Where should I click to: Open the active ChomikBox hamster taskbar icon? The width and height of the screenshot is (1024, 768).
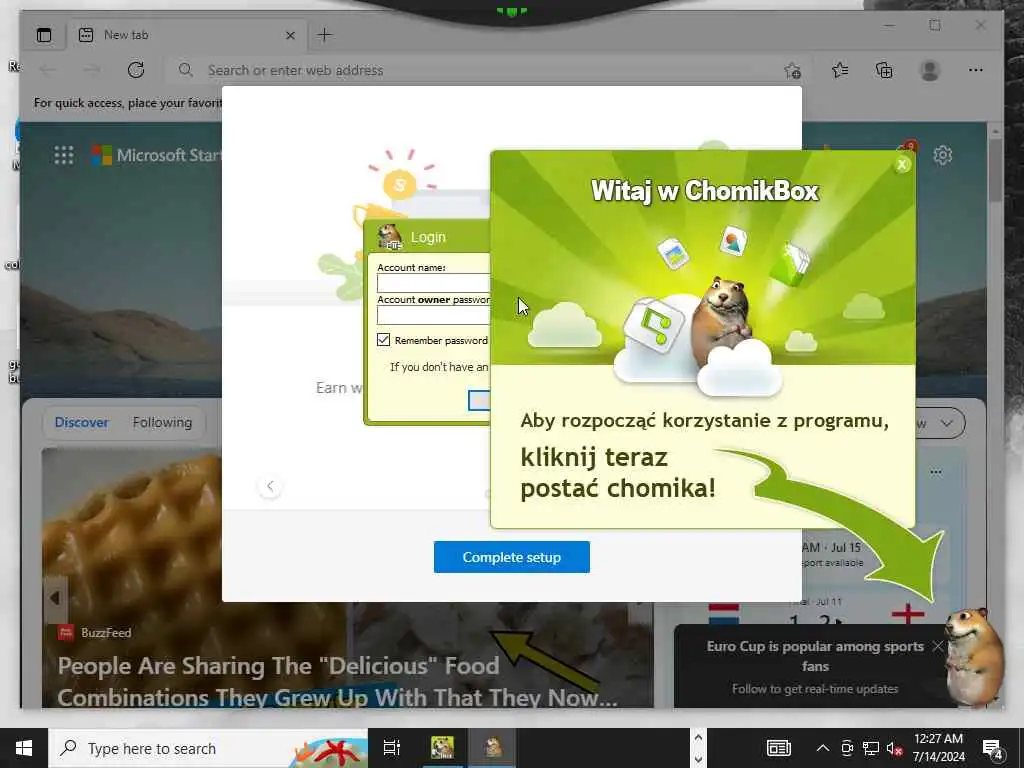click(493, 748)
